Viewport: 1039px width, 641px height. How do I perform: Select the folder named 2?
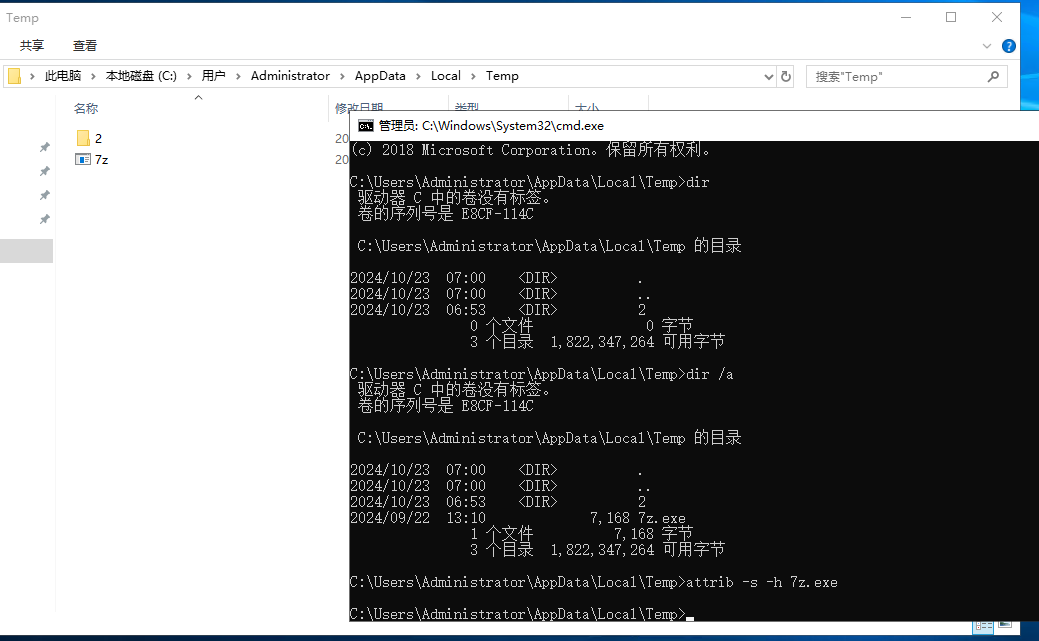click(x=89, y=138)
